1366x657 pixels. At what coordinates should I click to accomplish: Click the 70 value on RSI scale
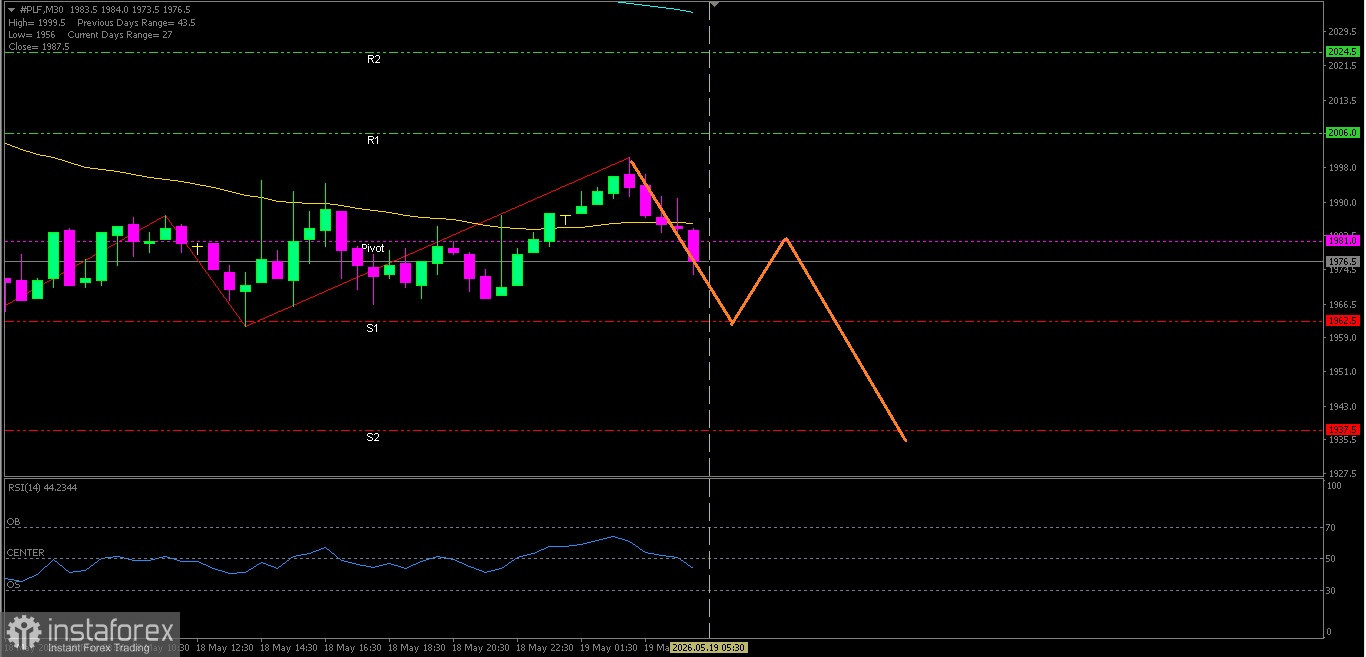[1332, 527]
